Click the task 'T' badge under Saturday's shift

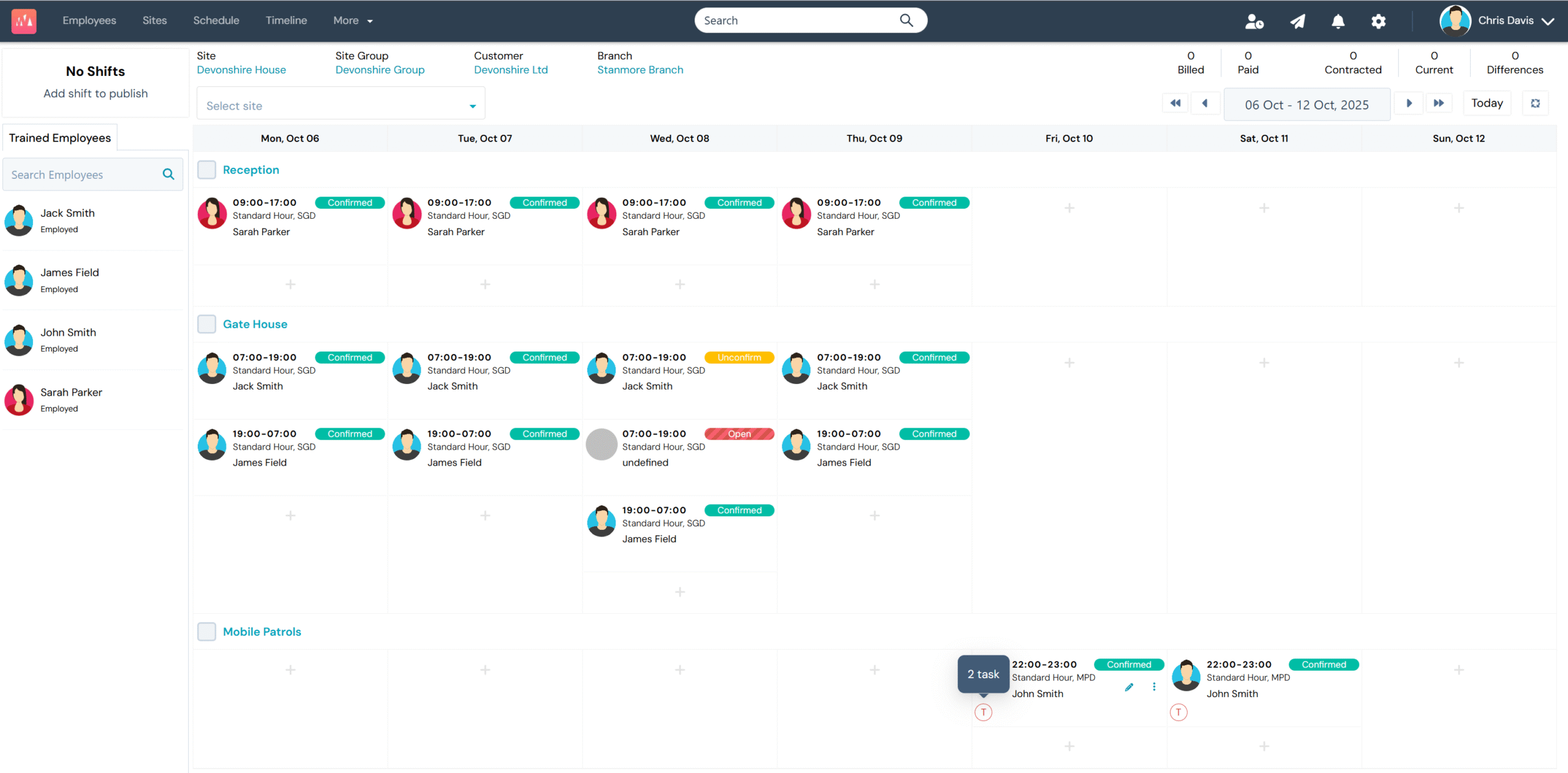tap(1178, 712)
